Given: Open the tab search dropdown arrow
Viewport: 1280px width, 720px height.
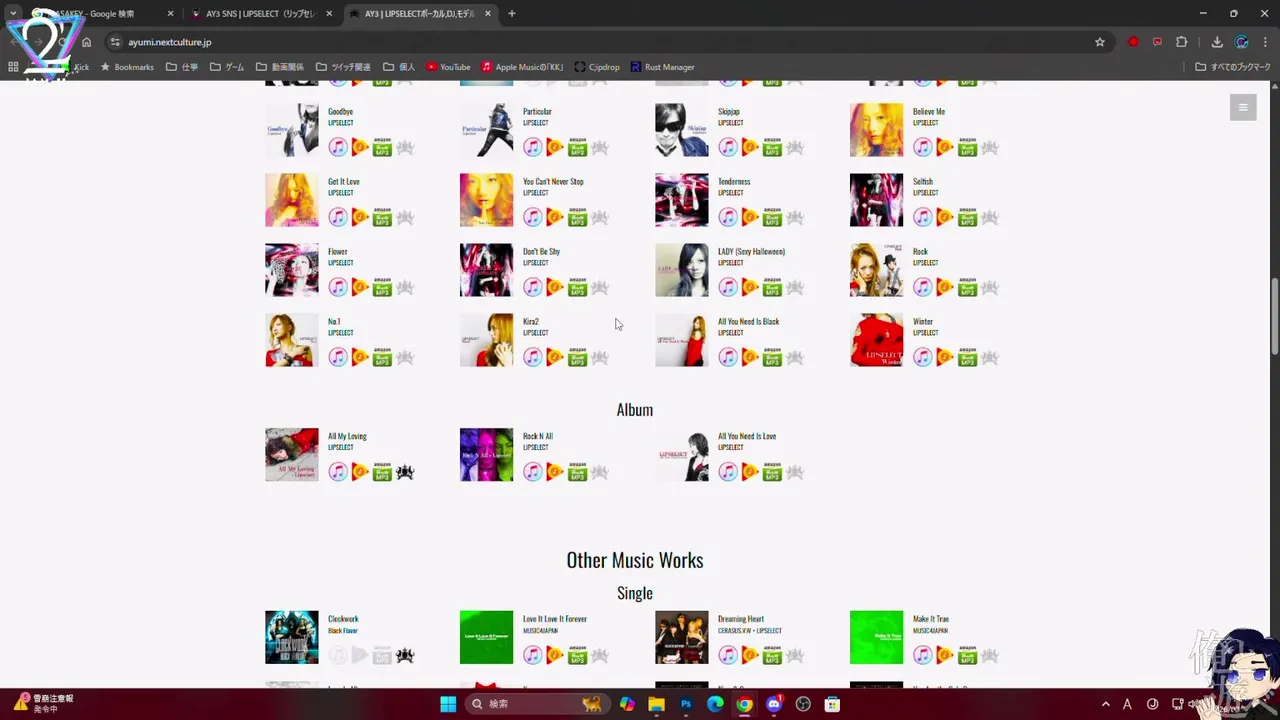Looking at the screenshot, I should pyautogui.click(x=13, y=14).
